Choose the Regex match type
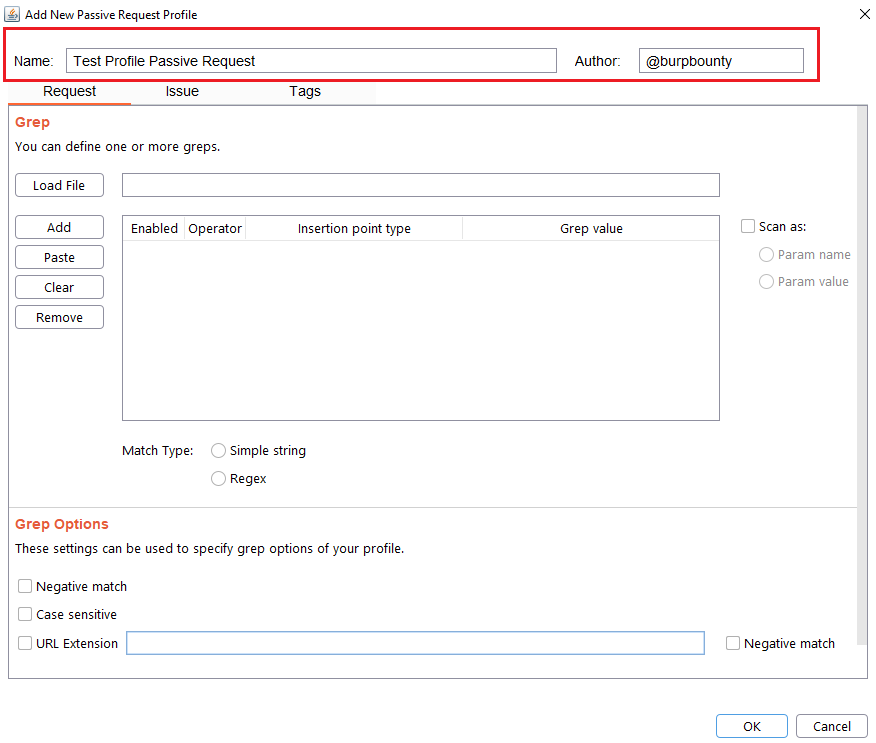 pyautogui.click(x=219, y=479)
